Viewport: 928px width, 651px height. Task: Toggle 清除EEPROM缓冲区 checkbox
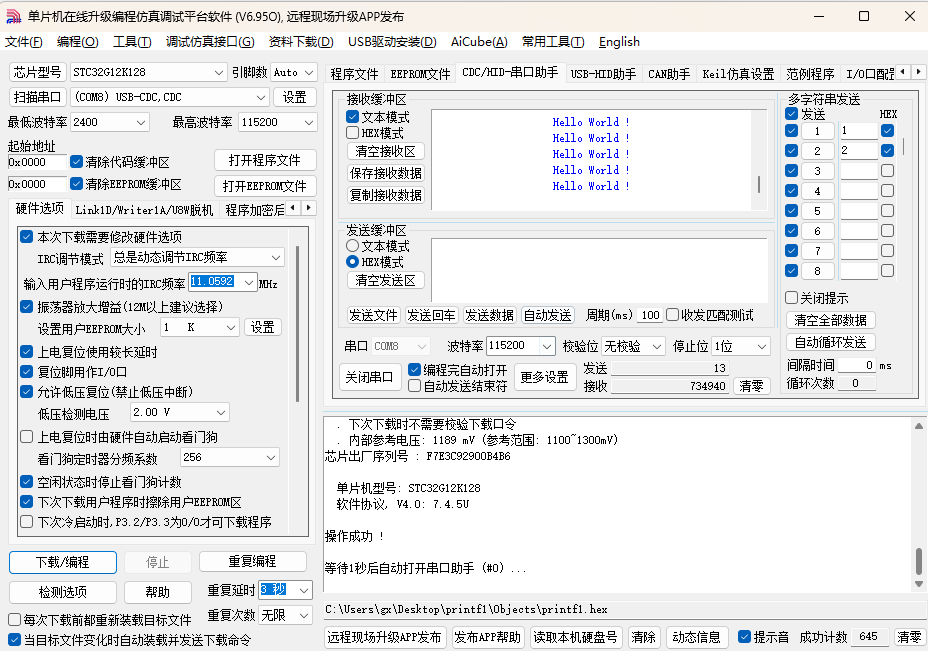[76, 184]
